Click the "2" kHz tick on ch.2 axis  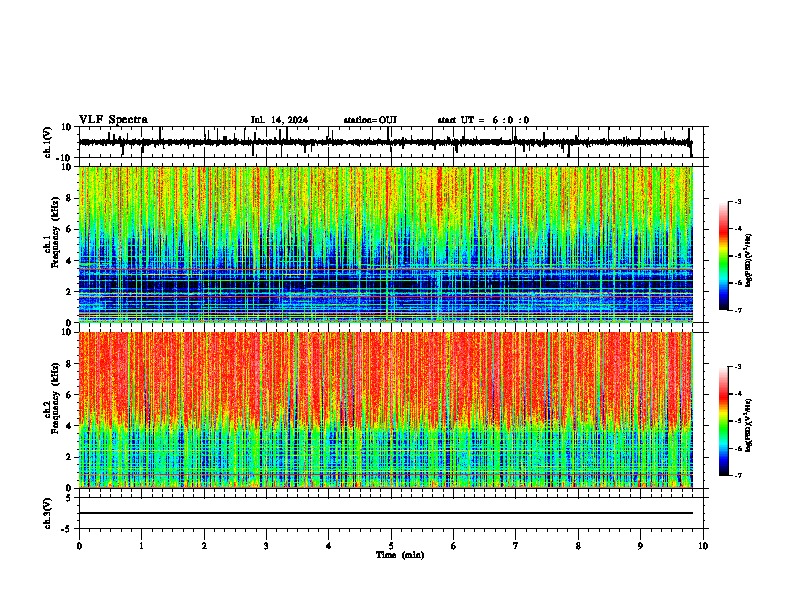coord(69,457)
